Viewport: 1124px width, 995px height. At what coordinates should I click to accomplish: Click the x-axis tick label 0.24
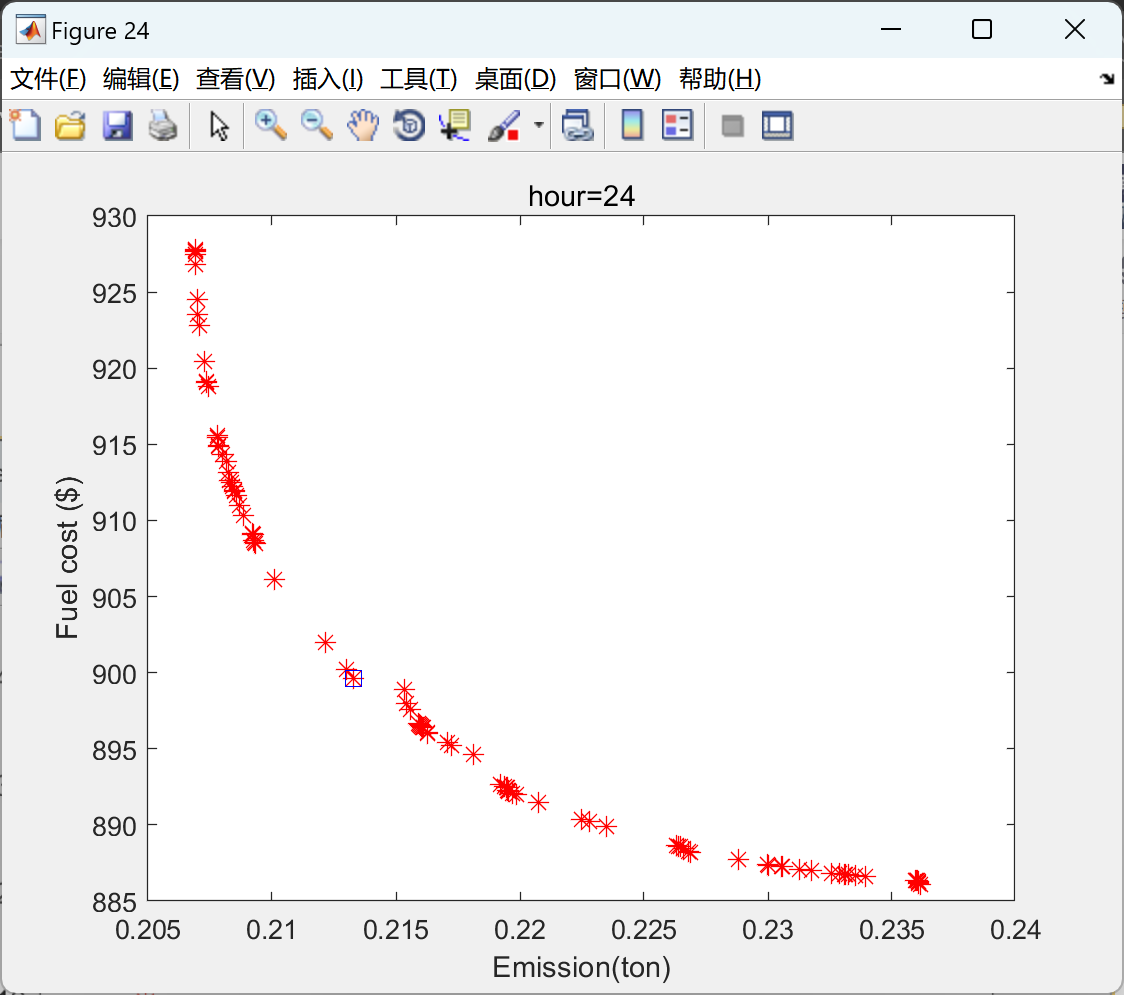pos(1015,930)
